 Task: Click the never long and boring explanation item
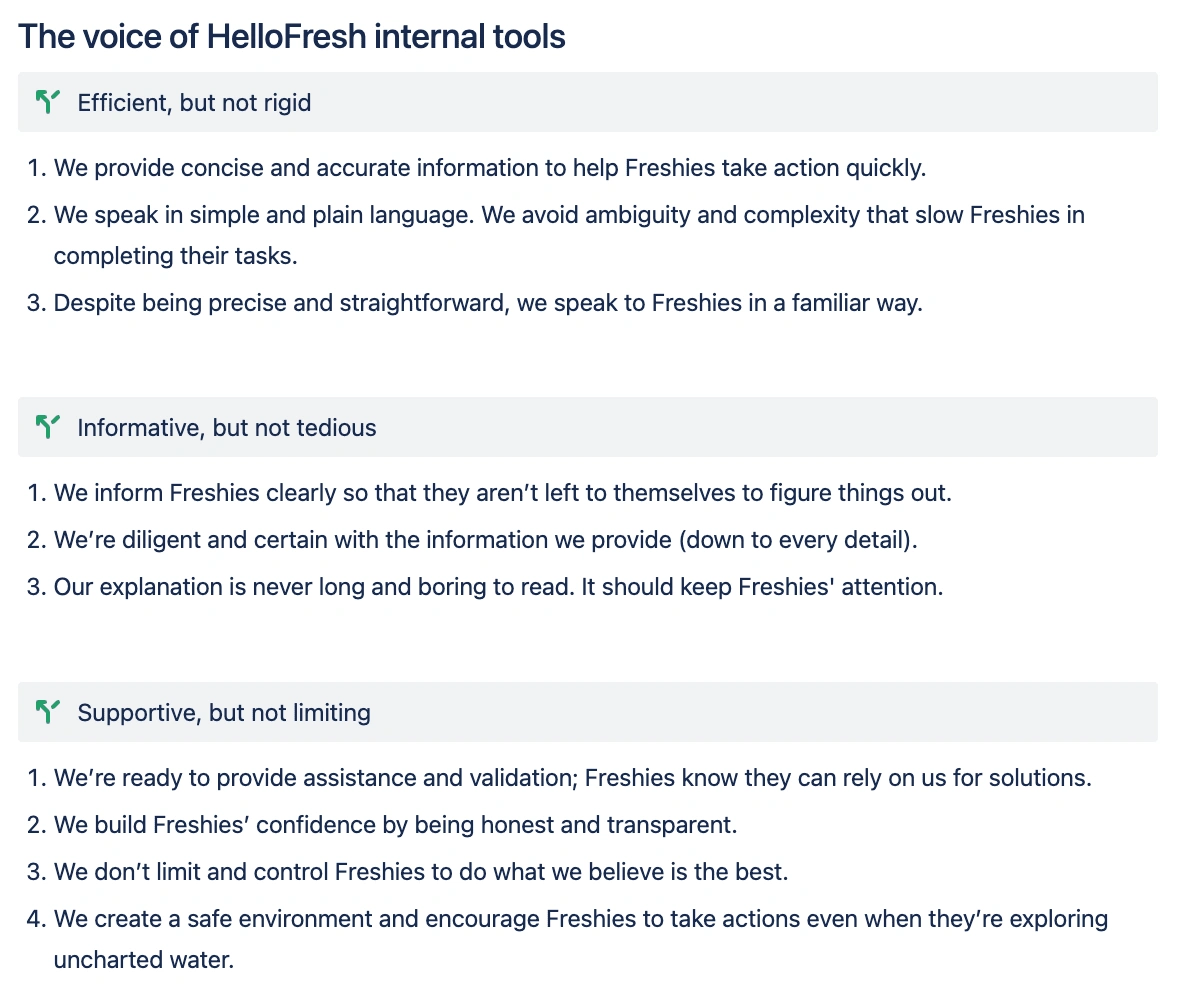click(498, 587)
